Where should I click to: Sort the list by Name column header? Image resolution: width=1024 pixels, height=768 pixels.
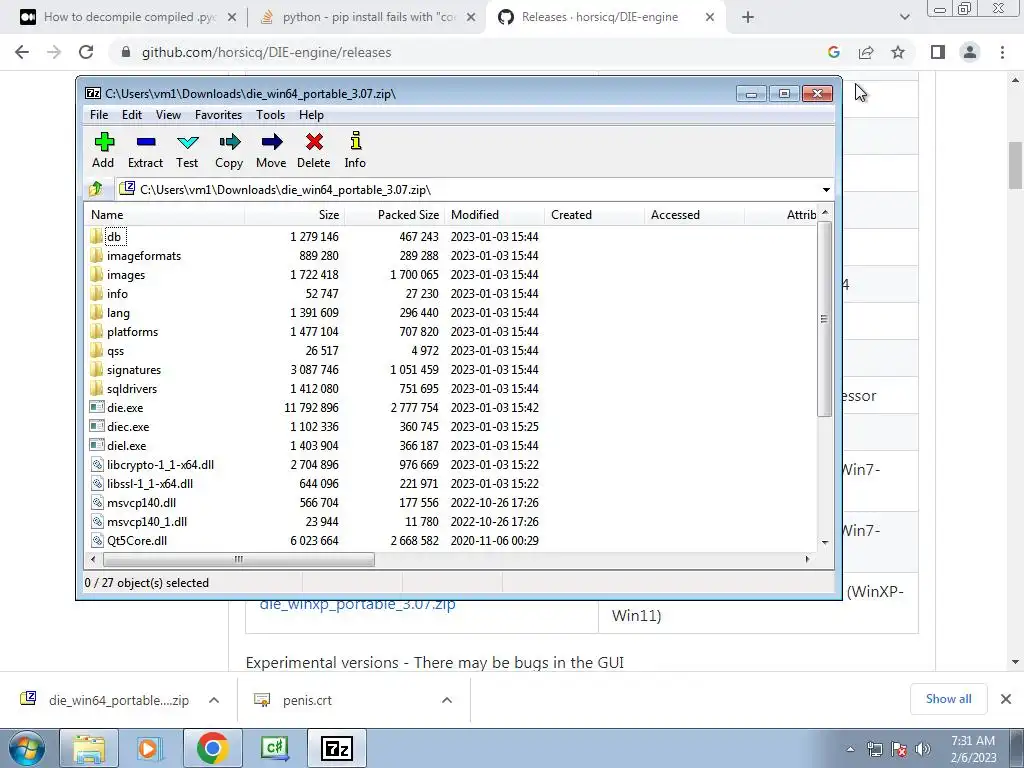point(165,215)
